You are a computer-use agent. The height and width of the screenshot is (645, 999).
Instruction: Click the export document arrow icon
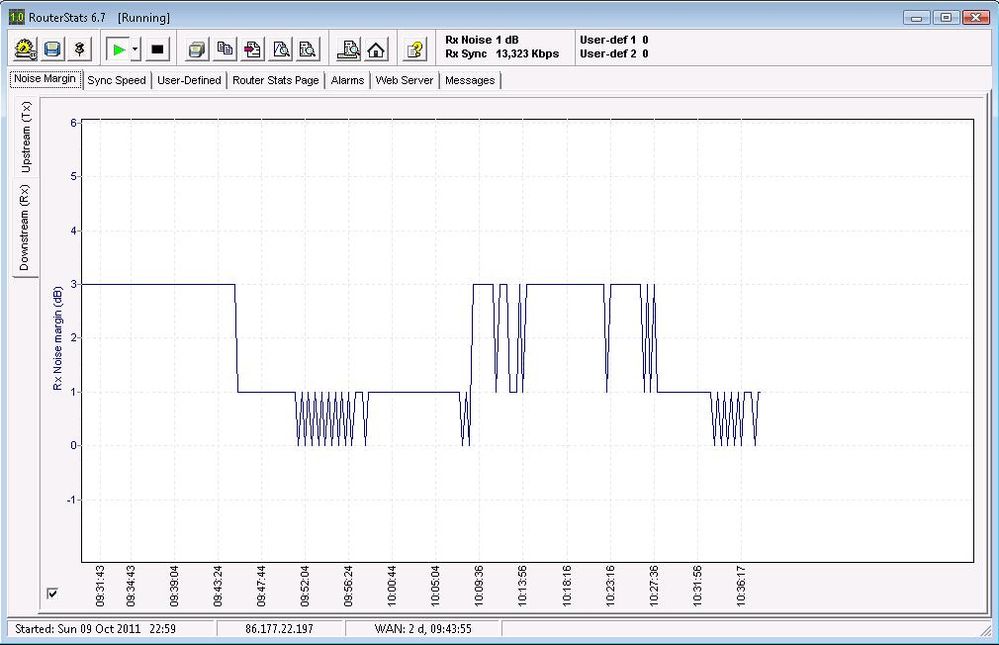254,48
